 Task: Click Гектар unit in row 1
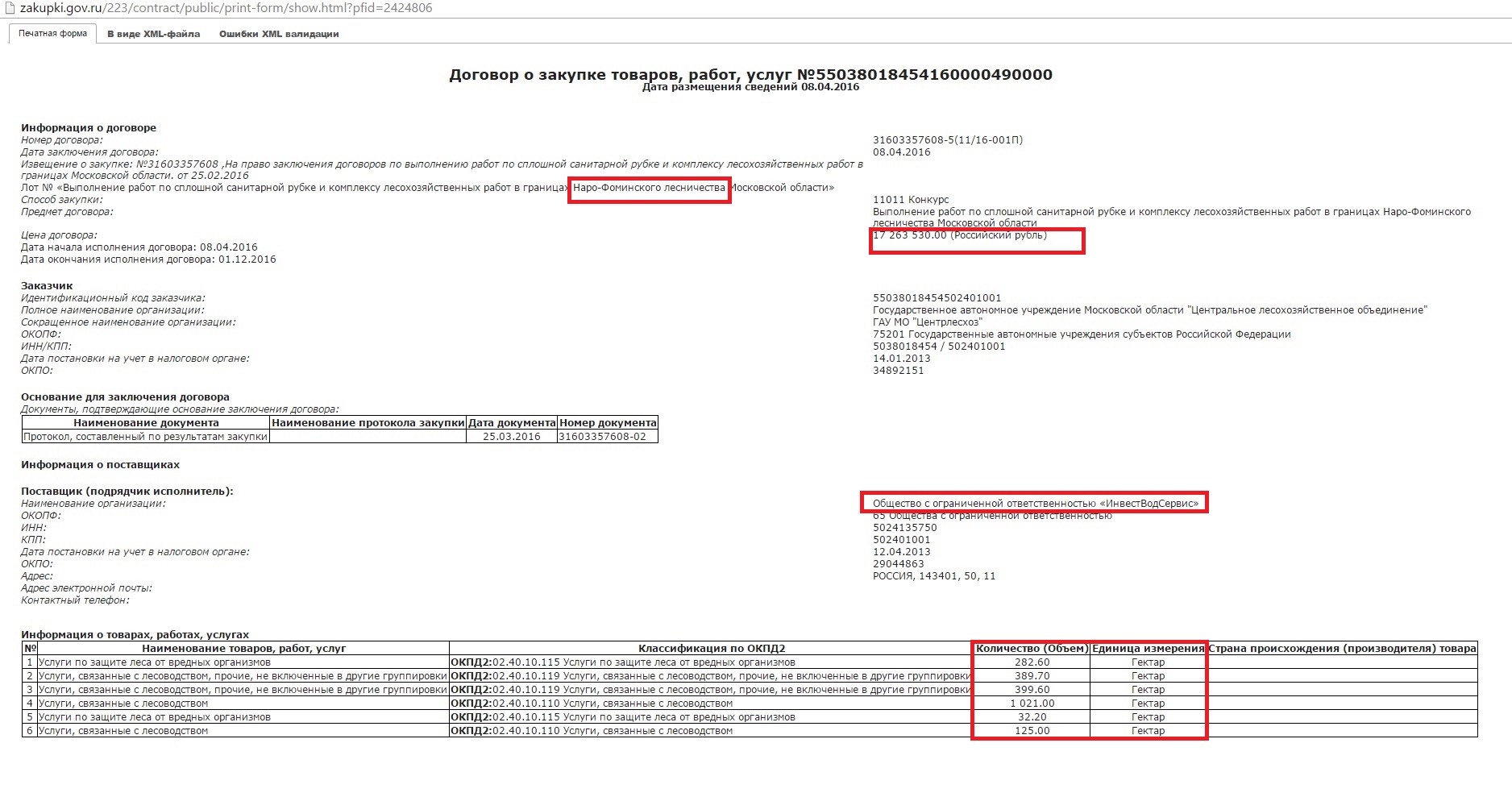1148,662
